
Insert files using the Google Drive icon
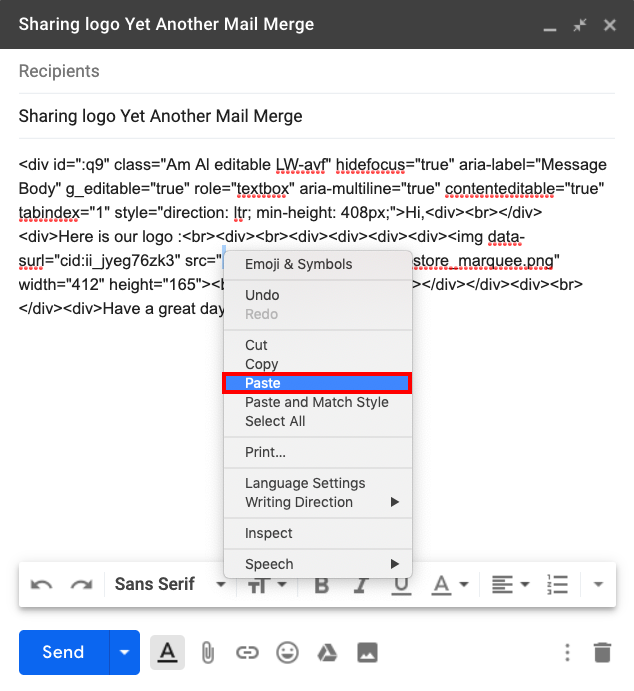[x=327, y=653]
